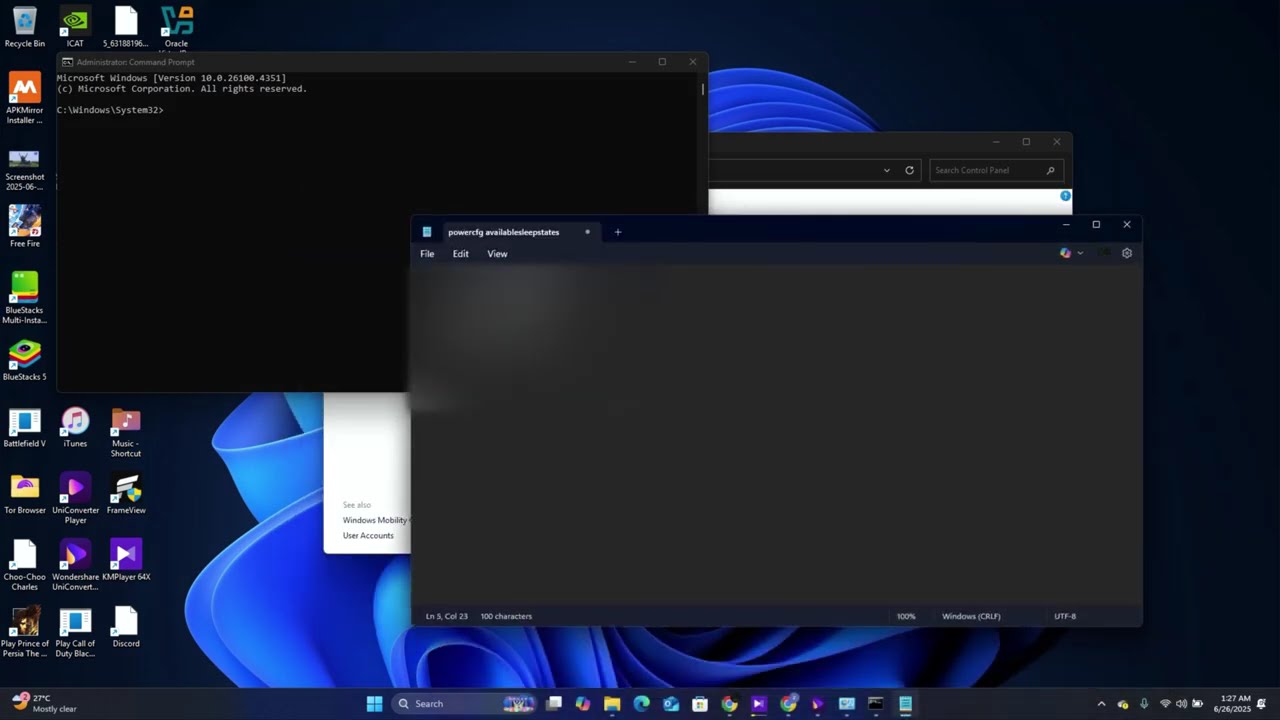Click the Command Prompt title bar icon
Screen dimensions: 1280x720
67,62
